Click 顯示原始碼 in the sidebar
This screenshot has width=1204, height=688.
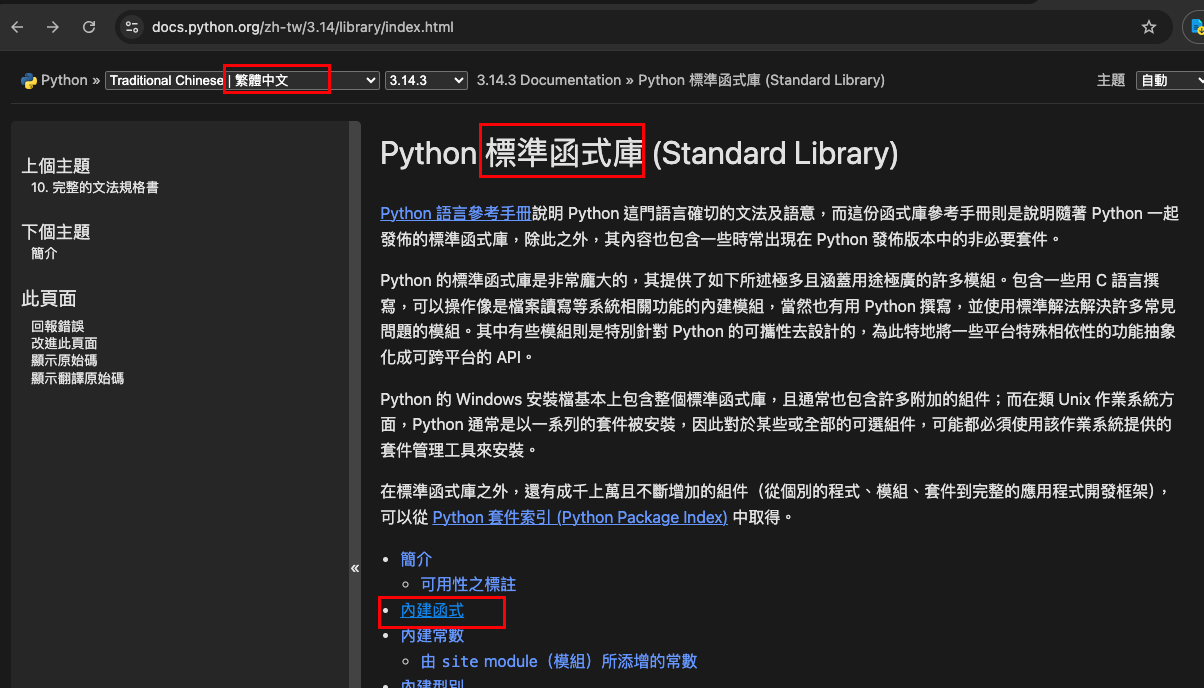click(x=64, y=361)
